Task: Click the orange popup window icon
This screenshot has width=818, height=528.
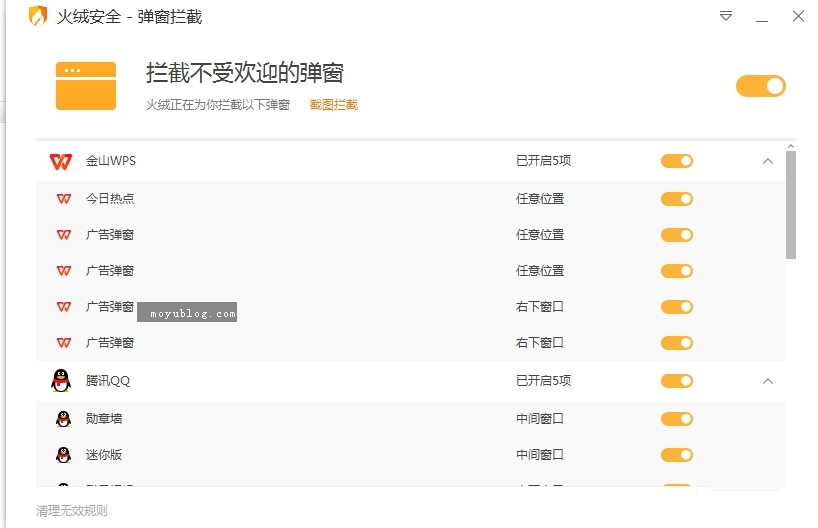Action: (86, 86)
